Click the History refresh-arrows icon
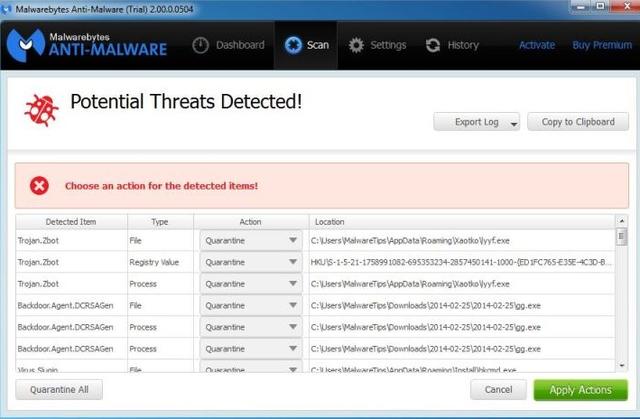640x419 pixels. (433, 45)
